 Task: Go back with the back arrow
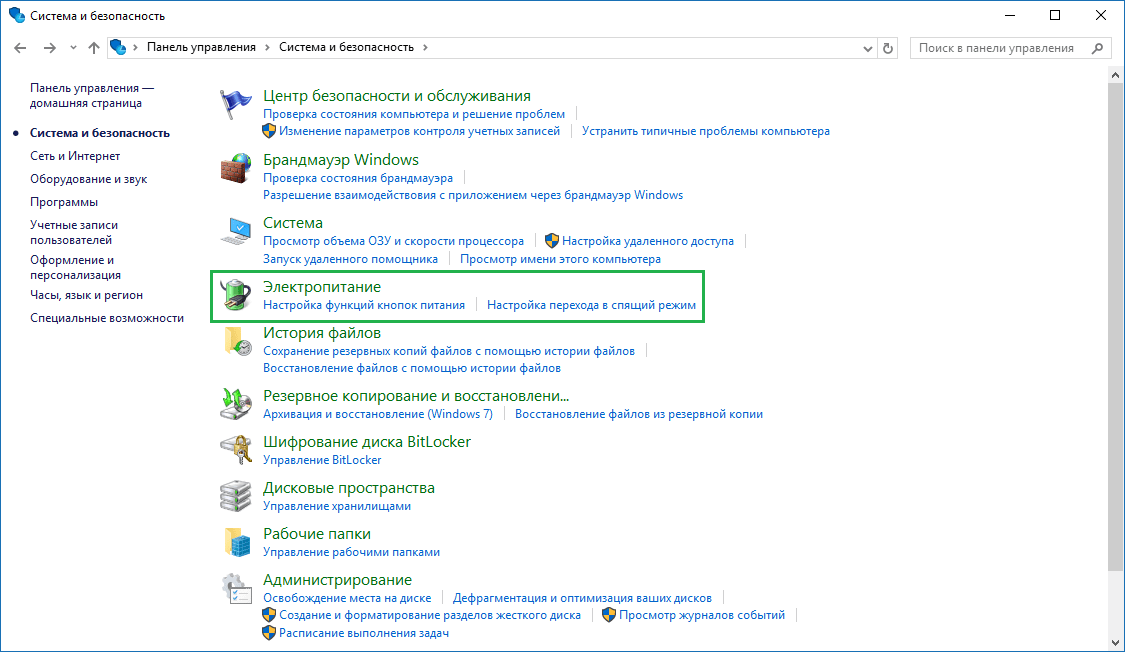(20, 48)
